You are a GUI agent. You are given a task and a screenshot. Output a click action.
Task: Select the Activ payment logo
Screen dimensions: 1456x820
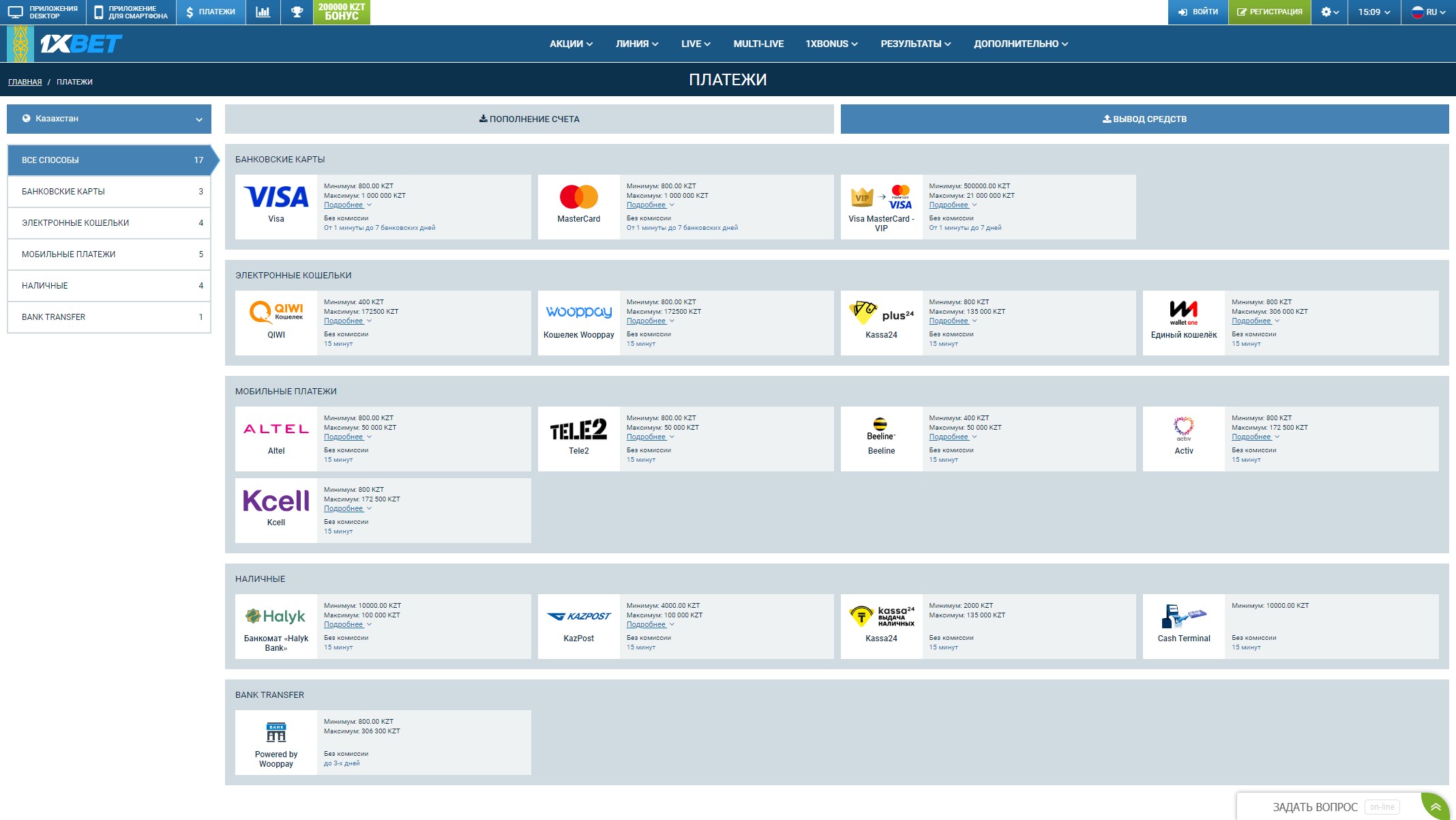pyautogui.click(x=1184, y=428)
